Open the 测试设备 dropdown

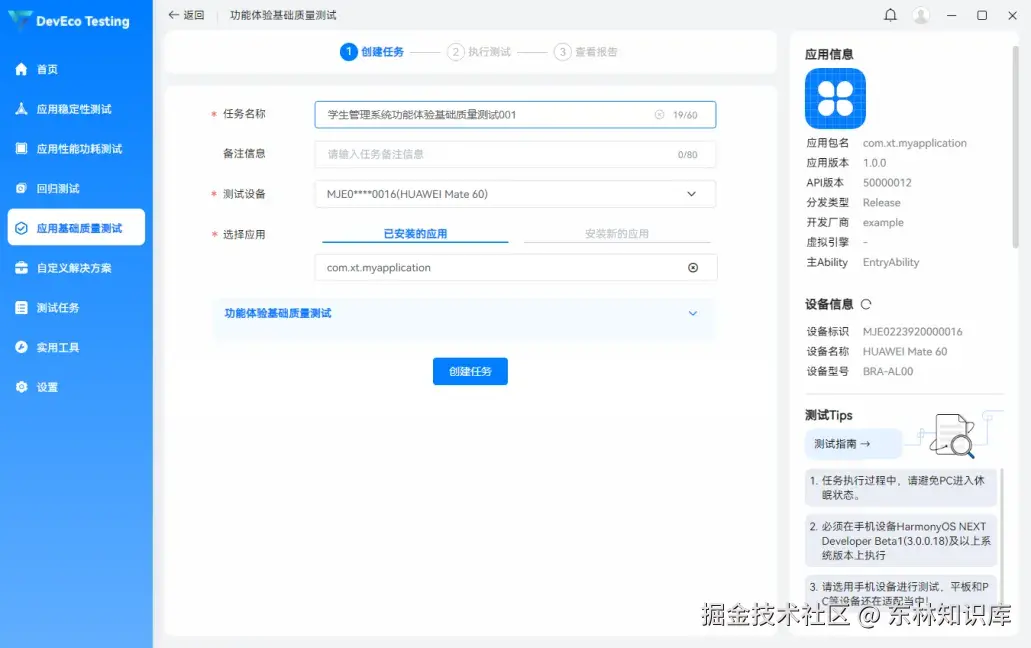[x=515, y=194]
